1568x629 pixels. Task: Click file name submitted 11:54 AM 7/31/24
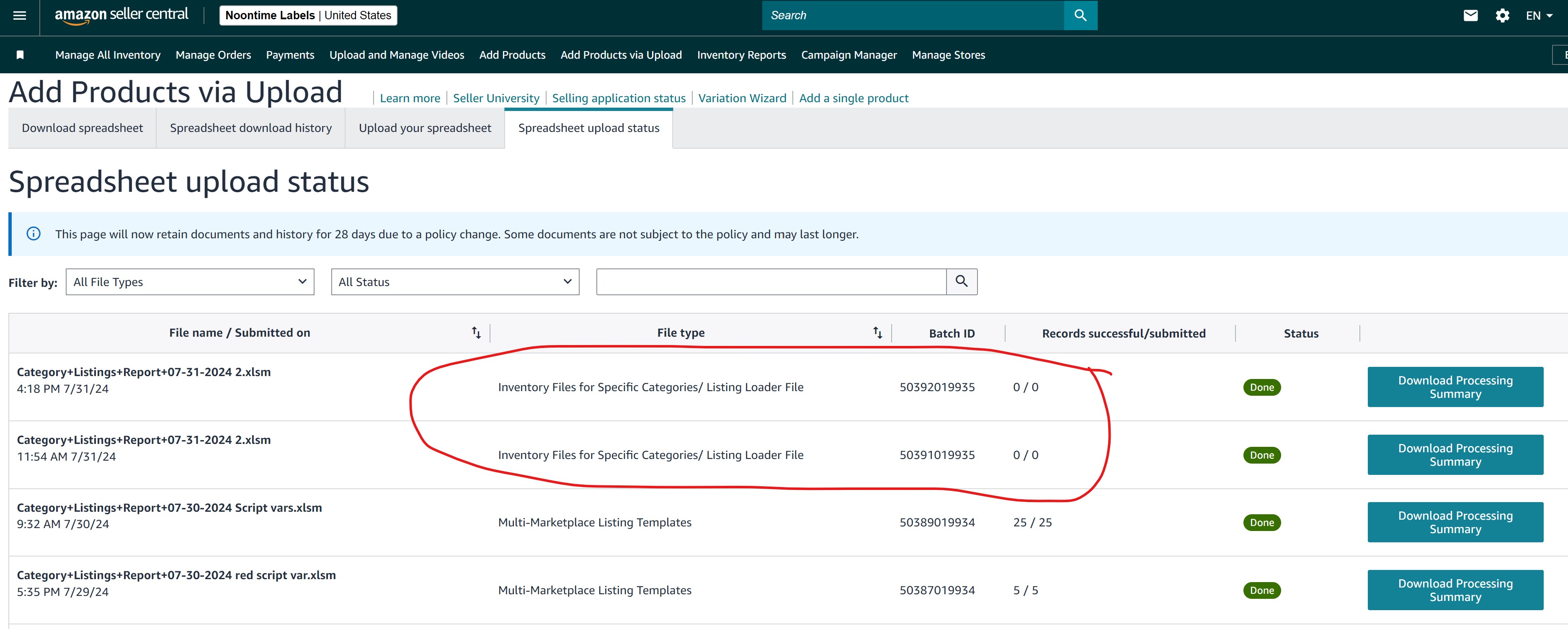144,440
